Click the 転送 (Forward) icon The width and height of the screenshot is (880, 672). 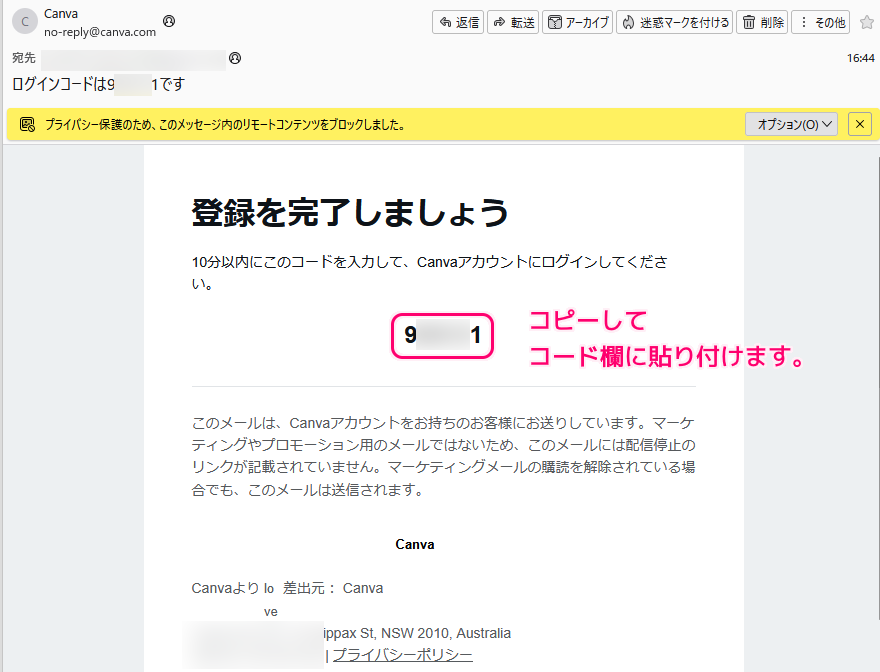coord(497,21)
